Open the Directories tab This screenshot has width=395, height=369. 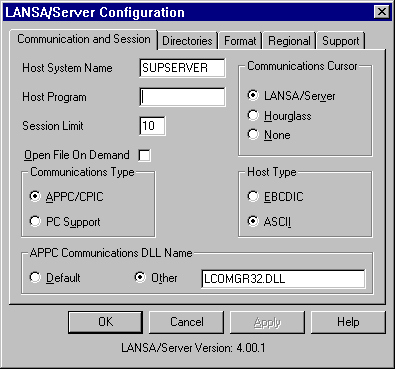click(187, 41)
